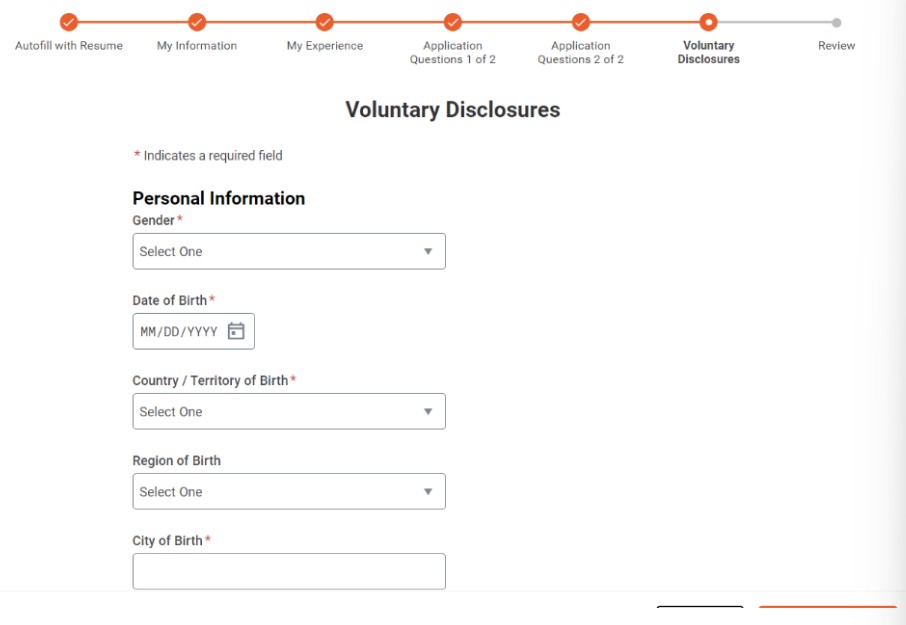Go to the My Experience step label
Screen dimensions: 906x625
click(x=325, y=46)
